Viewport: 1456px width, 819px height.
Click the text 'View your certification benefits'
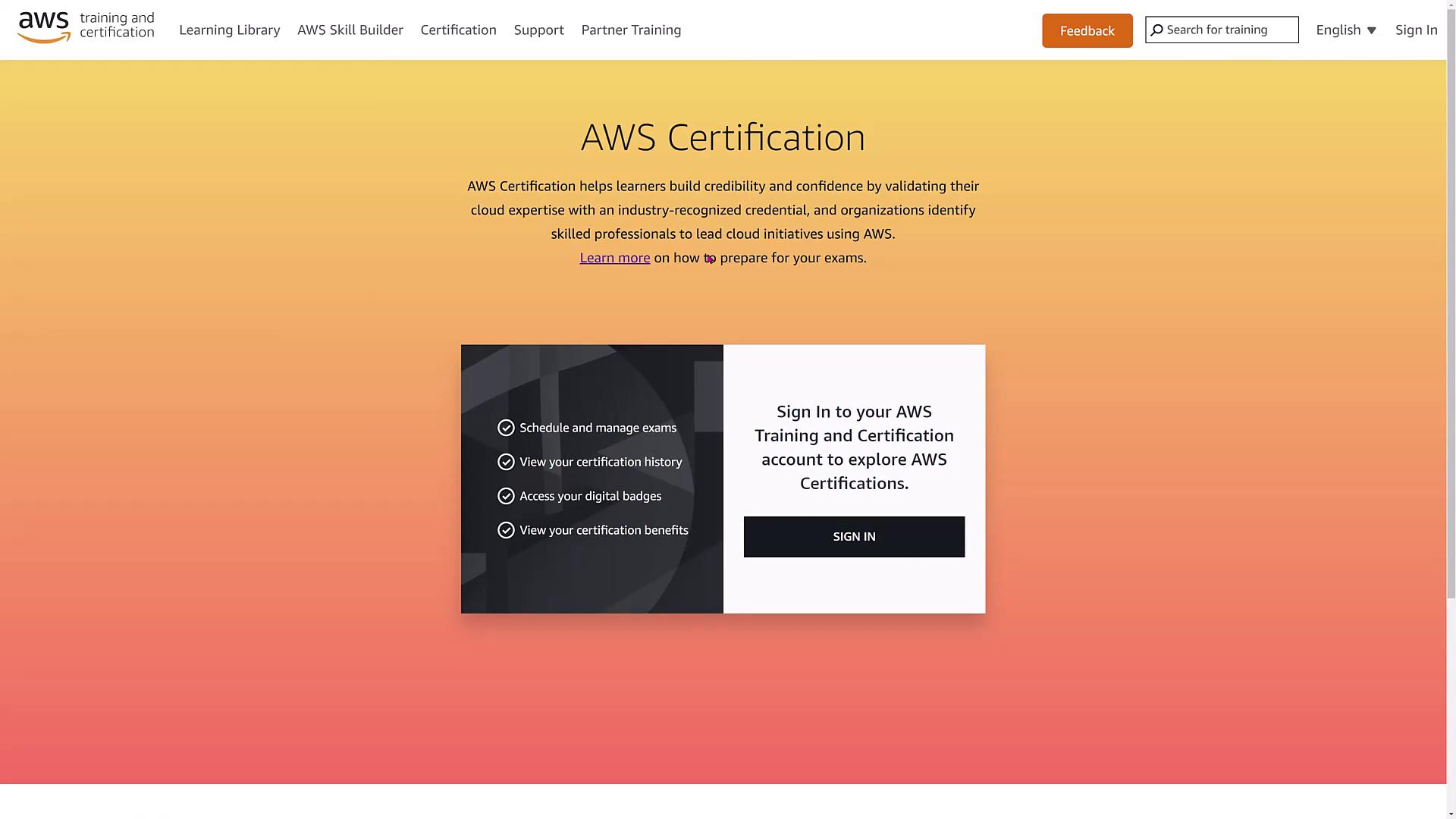point(604,530)
